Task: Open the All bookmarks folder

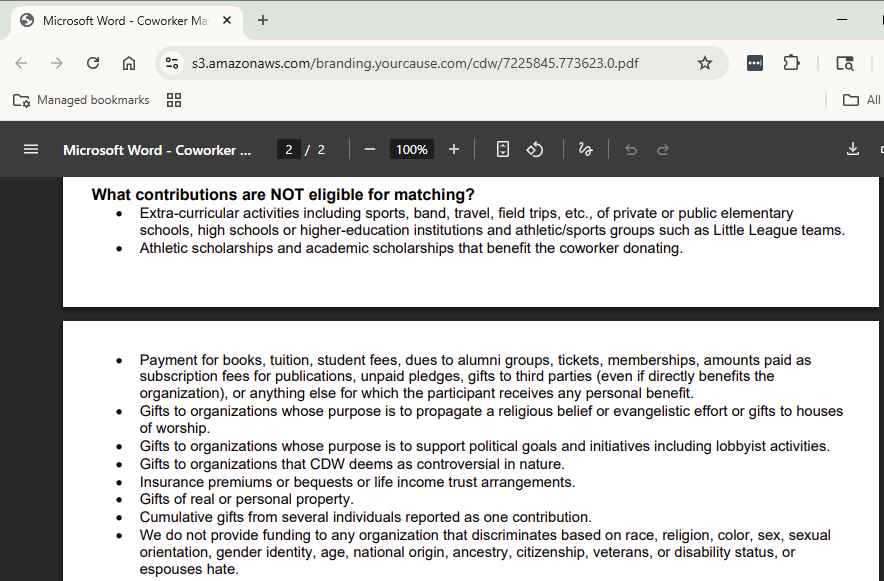Action: 861,100
